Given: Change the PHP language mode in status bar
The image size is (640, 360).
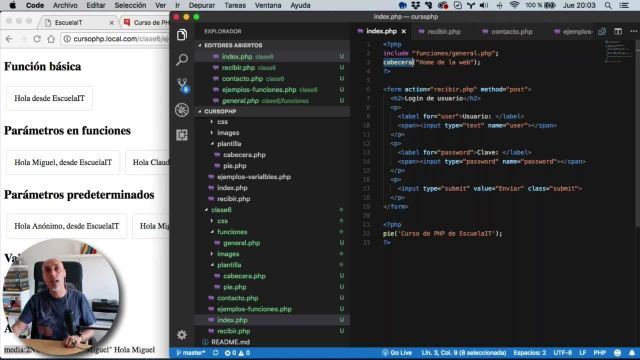Looking at the screenshot, I should point(600,353).
